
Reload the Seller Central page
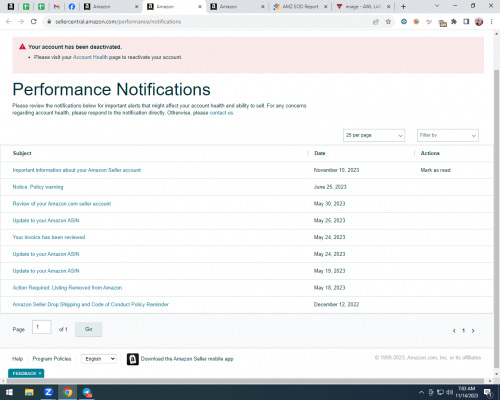[34, 22]
